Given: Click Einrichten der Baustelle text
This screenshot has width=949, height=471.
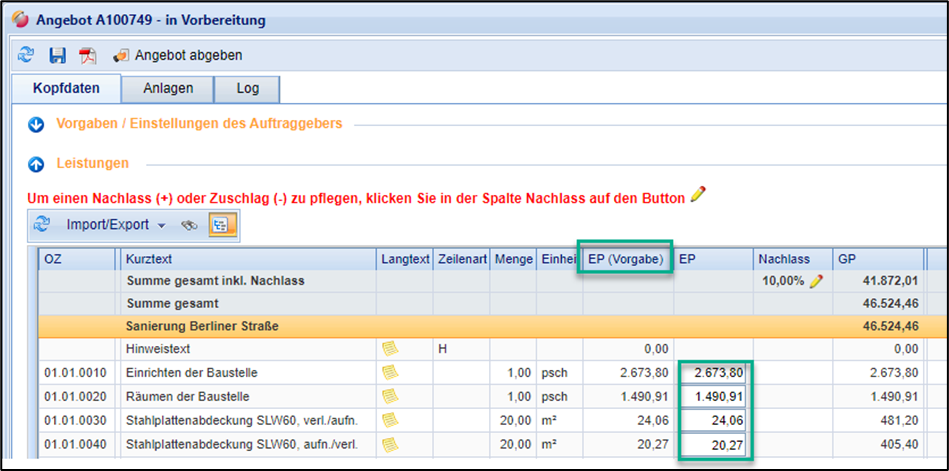Looking at the screenshot, I should pos(192,373).
